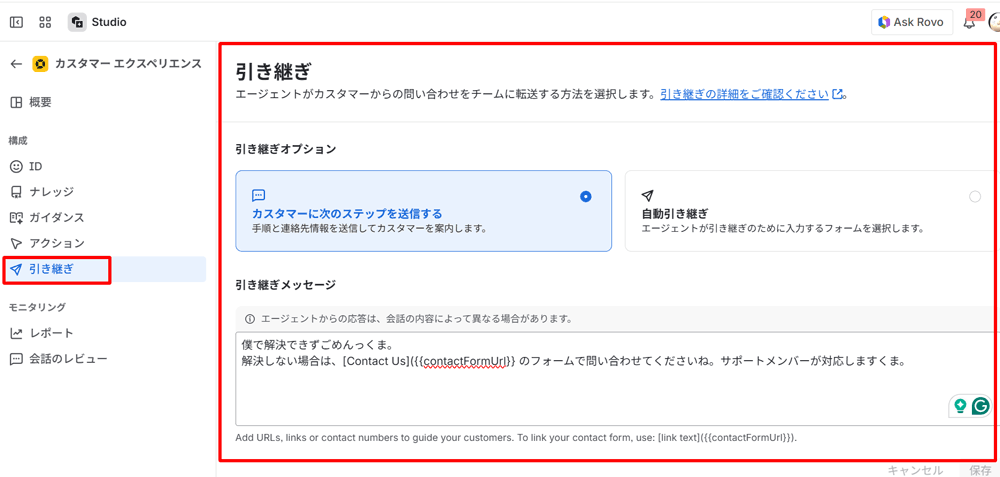
Task: Click the green lightbulb suggestion icon
Action: coord(960,405)
